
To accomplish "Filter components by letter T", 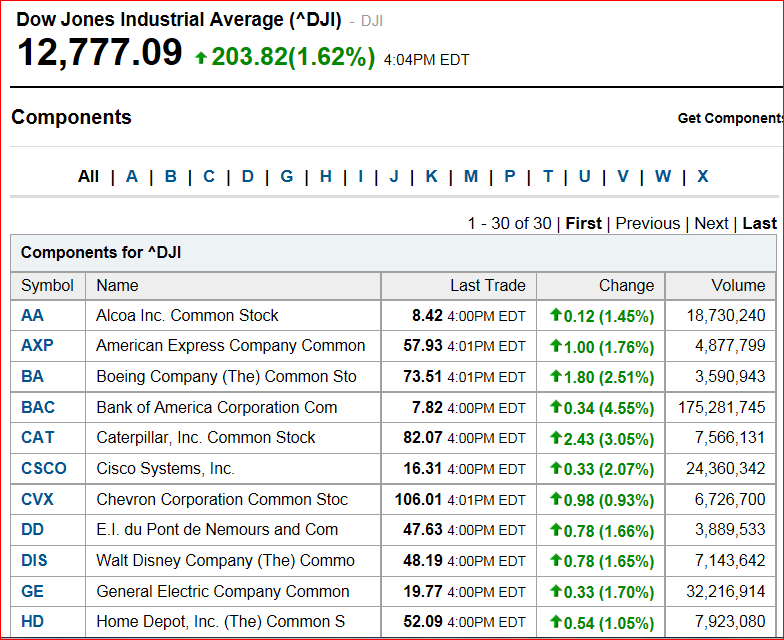I will 548,176.
